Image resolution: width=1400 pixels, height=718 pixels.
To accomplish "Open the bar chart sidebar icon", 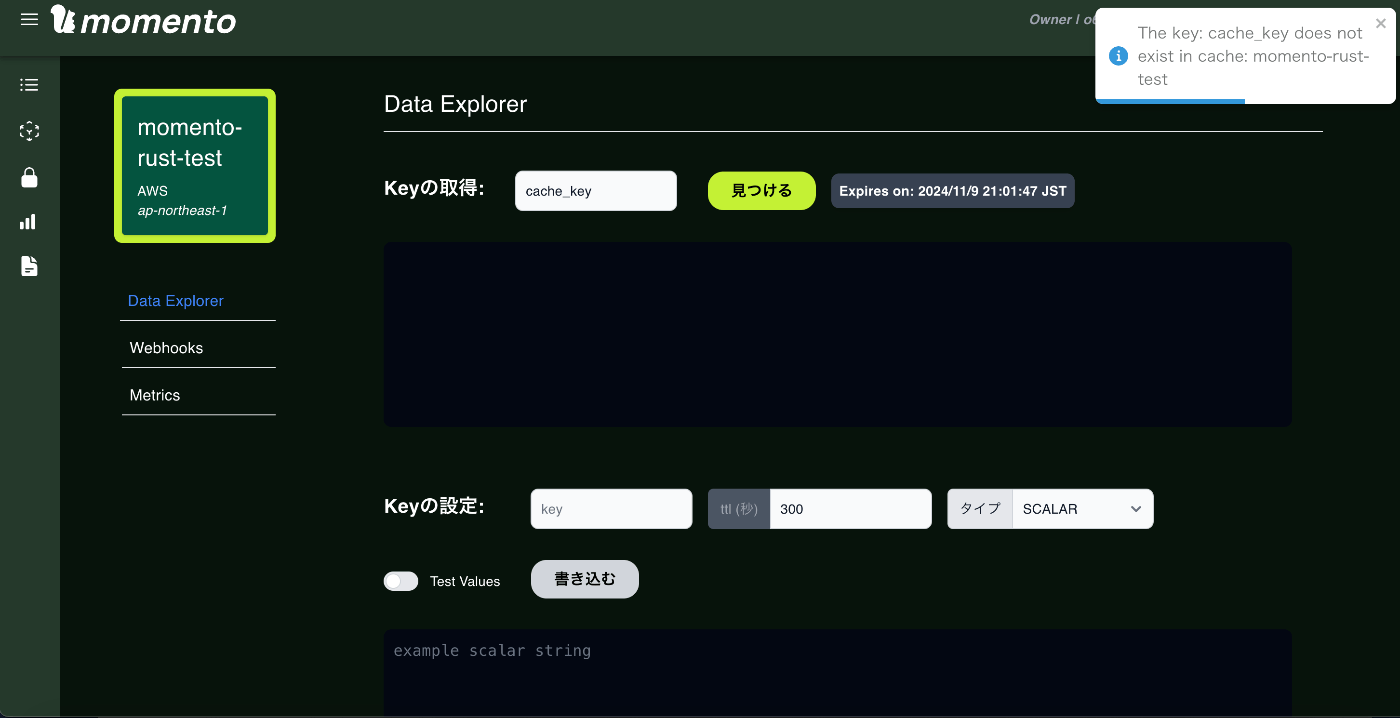I will click(28, 222).
